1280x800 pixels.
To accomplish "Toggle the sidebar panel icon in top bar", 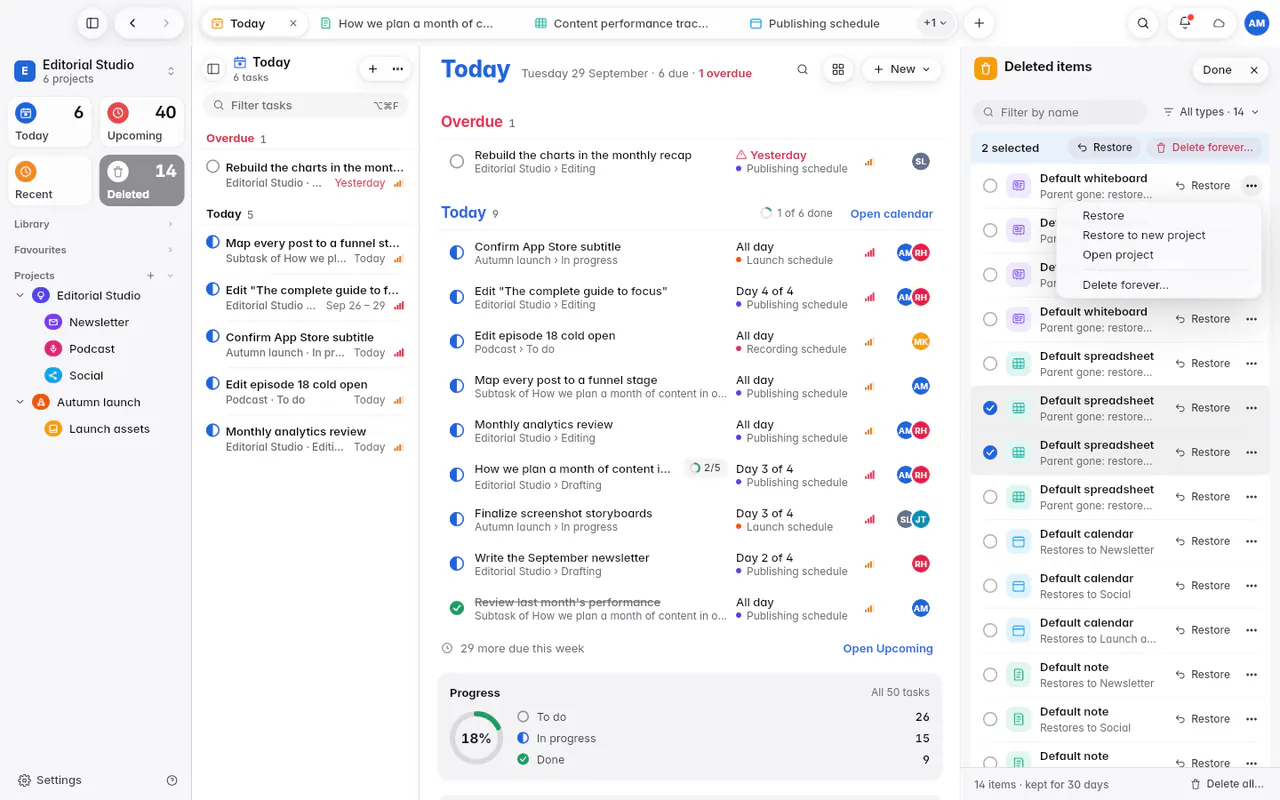I will point(92,23).
